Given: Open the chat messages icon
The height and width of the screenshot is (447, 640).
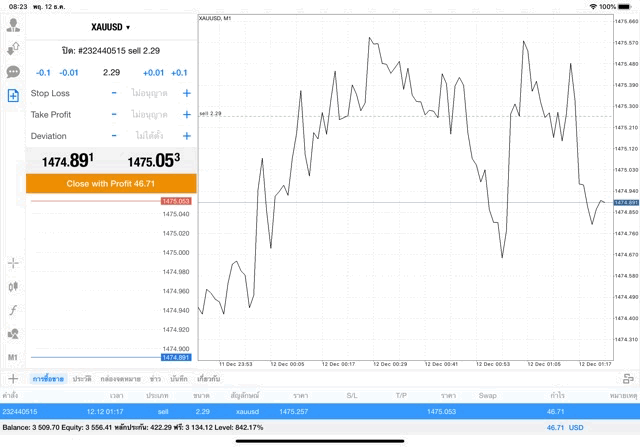Looking at the screenshot, I should pos(13,72).
